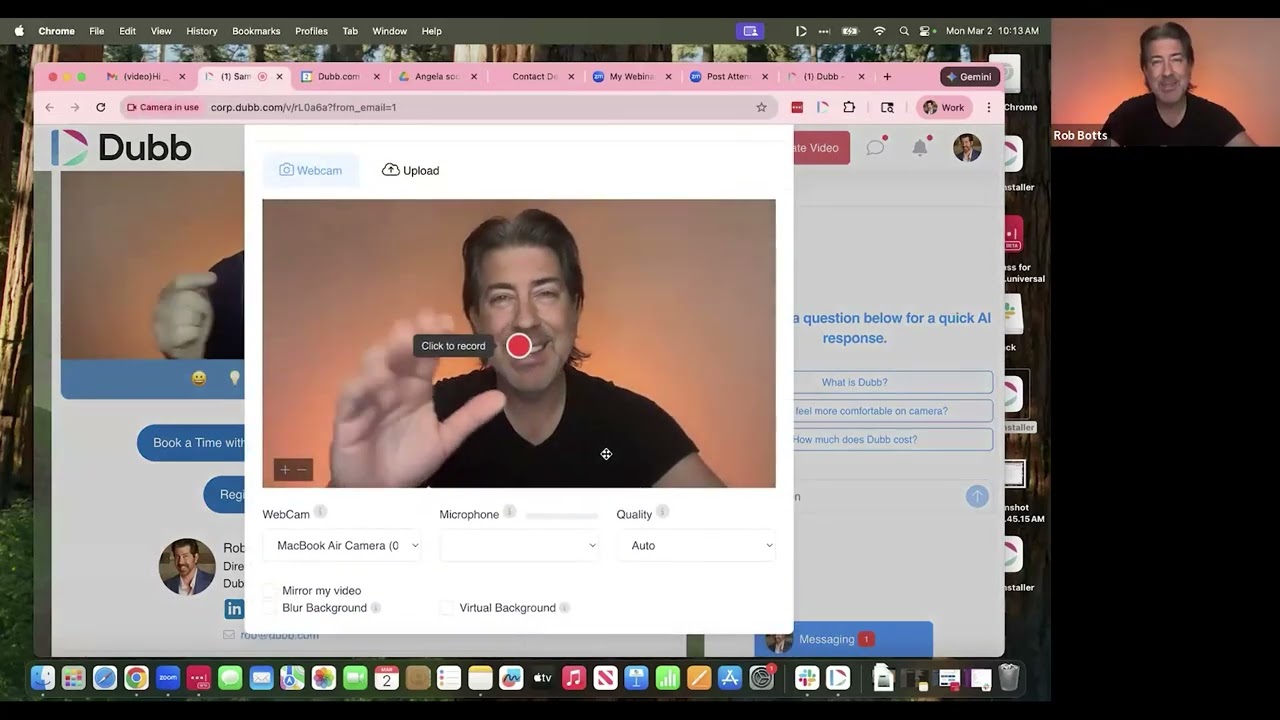
Task: Zoom out webcam preview with minus icon
Action: point(302,470)
